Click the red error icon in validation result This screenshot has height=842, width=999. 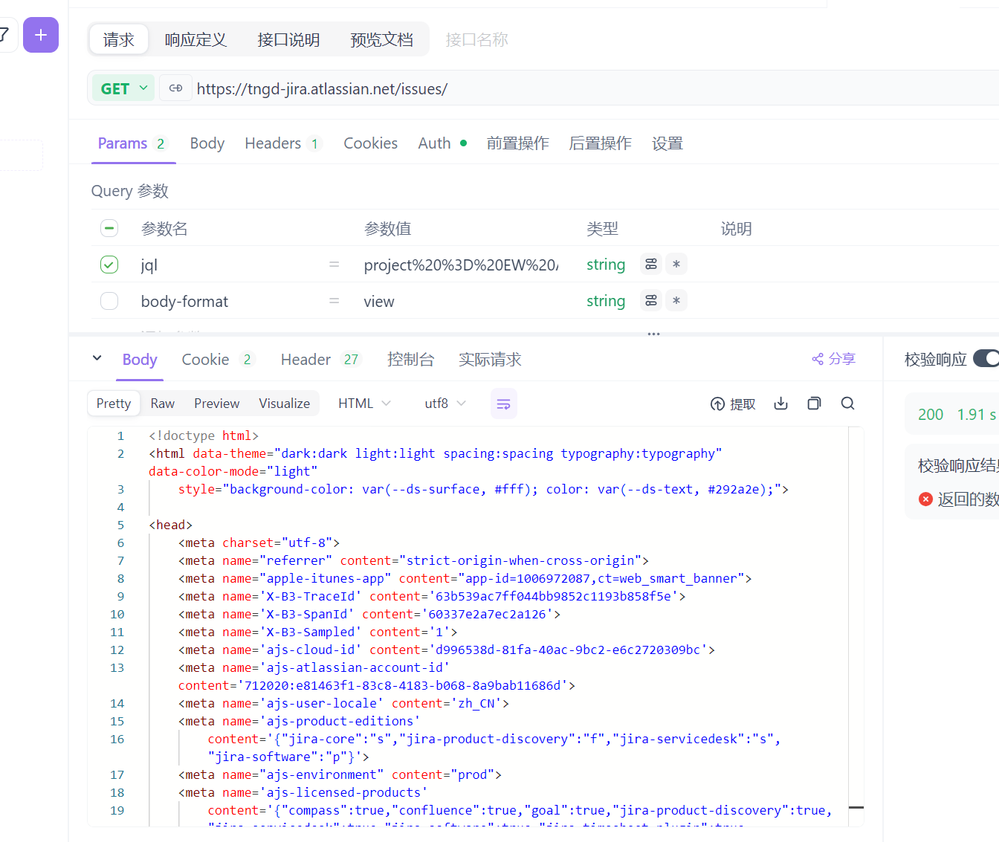925,499
